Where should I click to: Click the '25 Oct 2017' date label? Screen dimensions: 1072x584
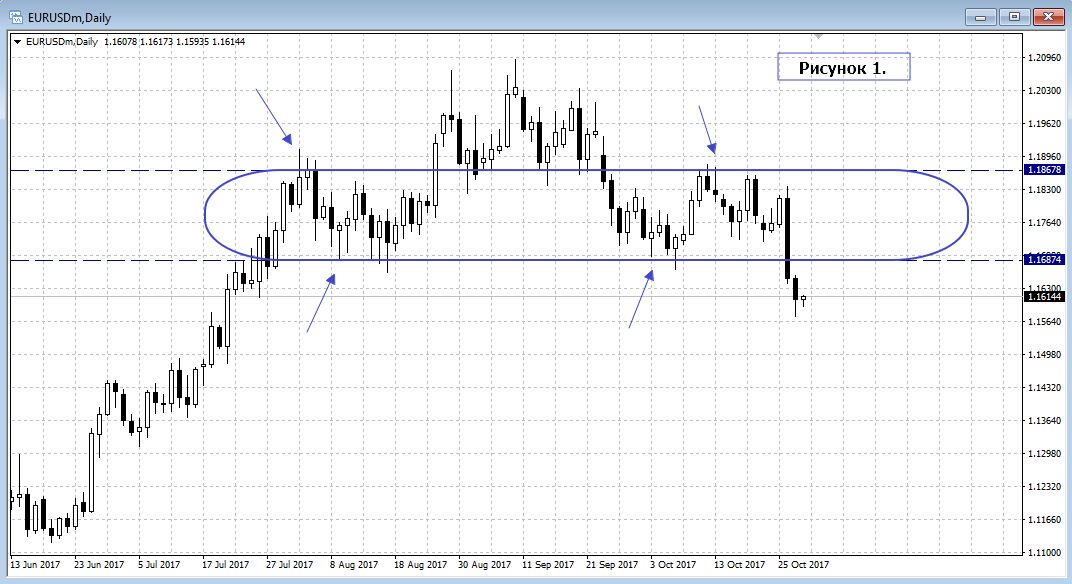pos(805,565)
